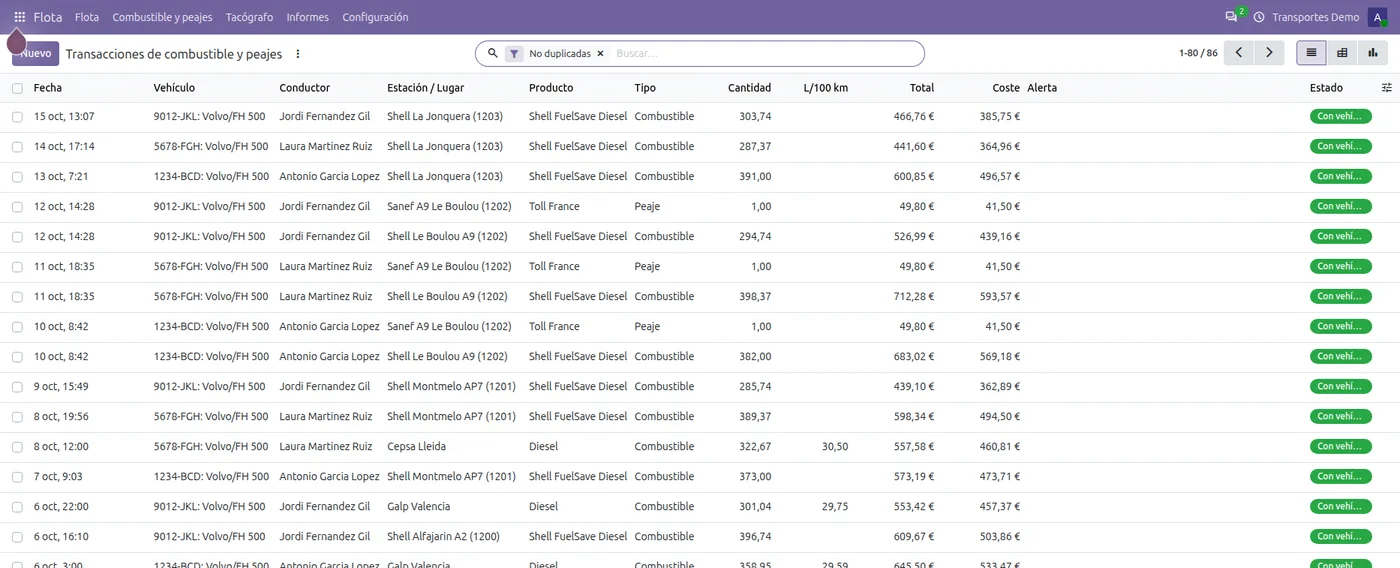This screenshot has width=1400, height=568.
Task: Open the Configuración menu
Action: (x=375, y=17)
